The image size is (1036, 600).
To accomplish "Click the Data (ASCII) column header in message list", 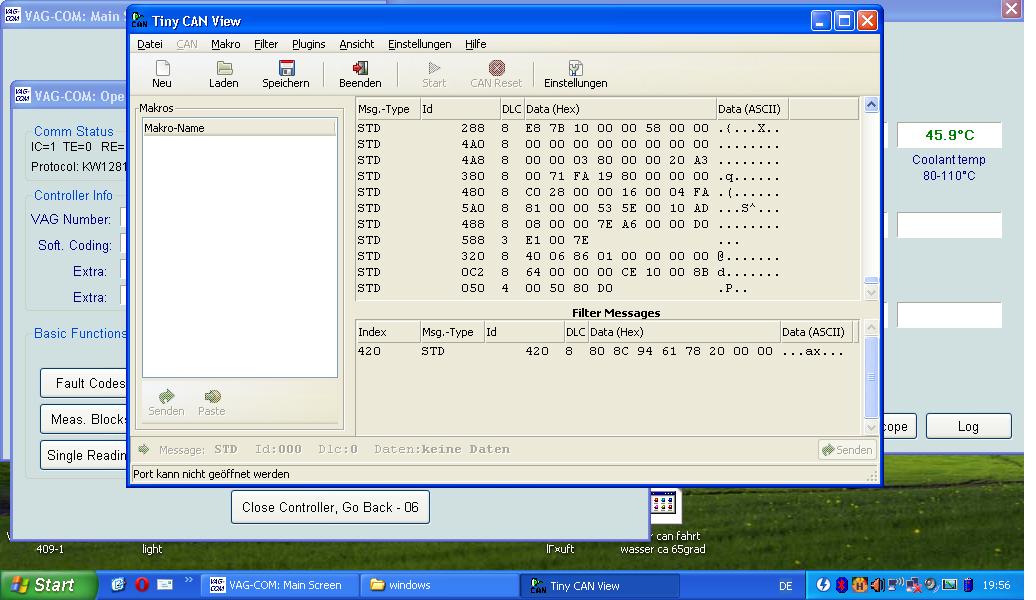I will (x=752, y=109).
